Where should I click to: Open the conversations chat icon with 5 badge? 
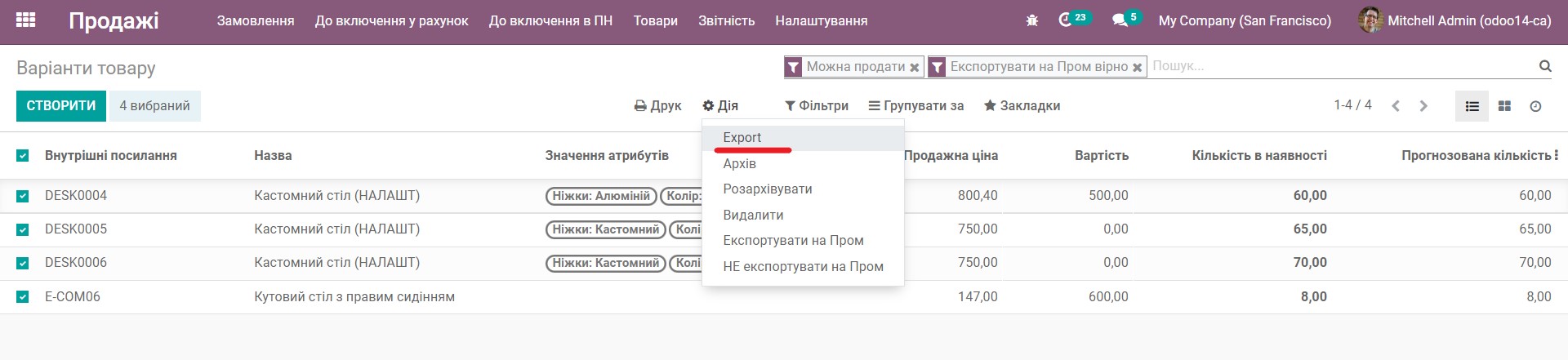(1126, 20)
